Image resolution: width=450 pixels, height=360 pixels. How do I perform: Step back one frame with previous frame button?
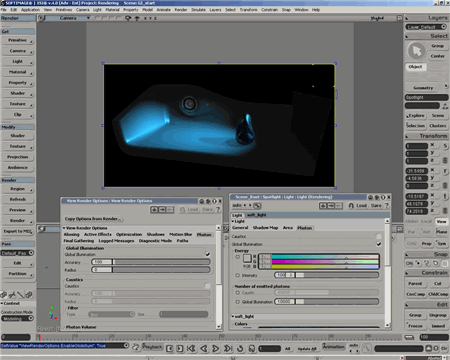(204, 348)
